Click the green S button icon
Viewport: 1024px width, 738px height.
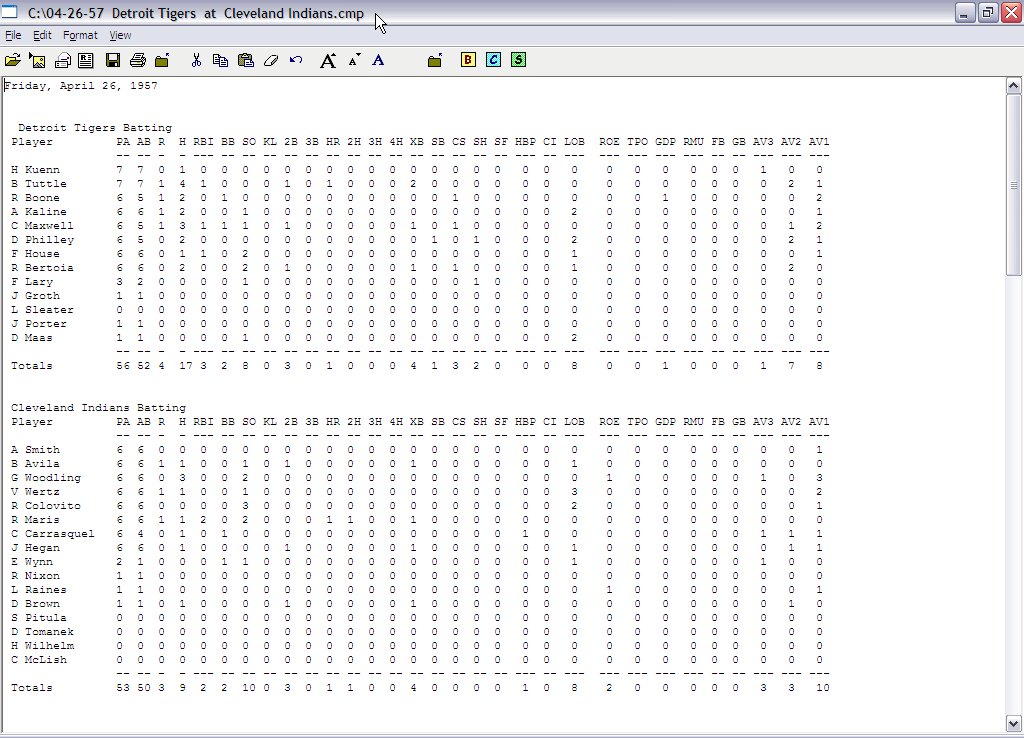coord(518,60)
